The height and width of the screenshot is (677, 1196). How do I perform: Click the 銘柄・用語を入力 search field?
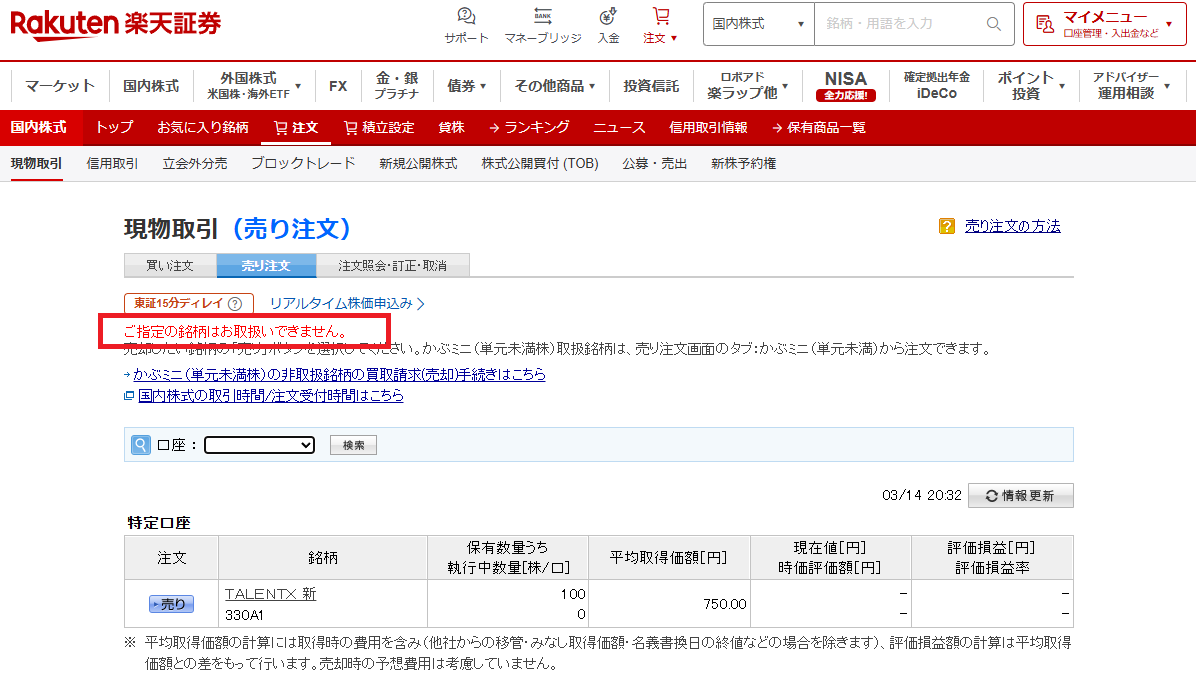tap(900, 24)
